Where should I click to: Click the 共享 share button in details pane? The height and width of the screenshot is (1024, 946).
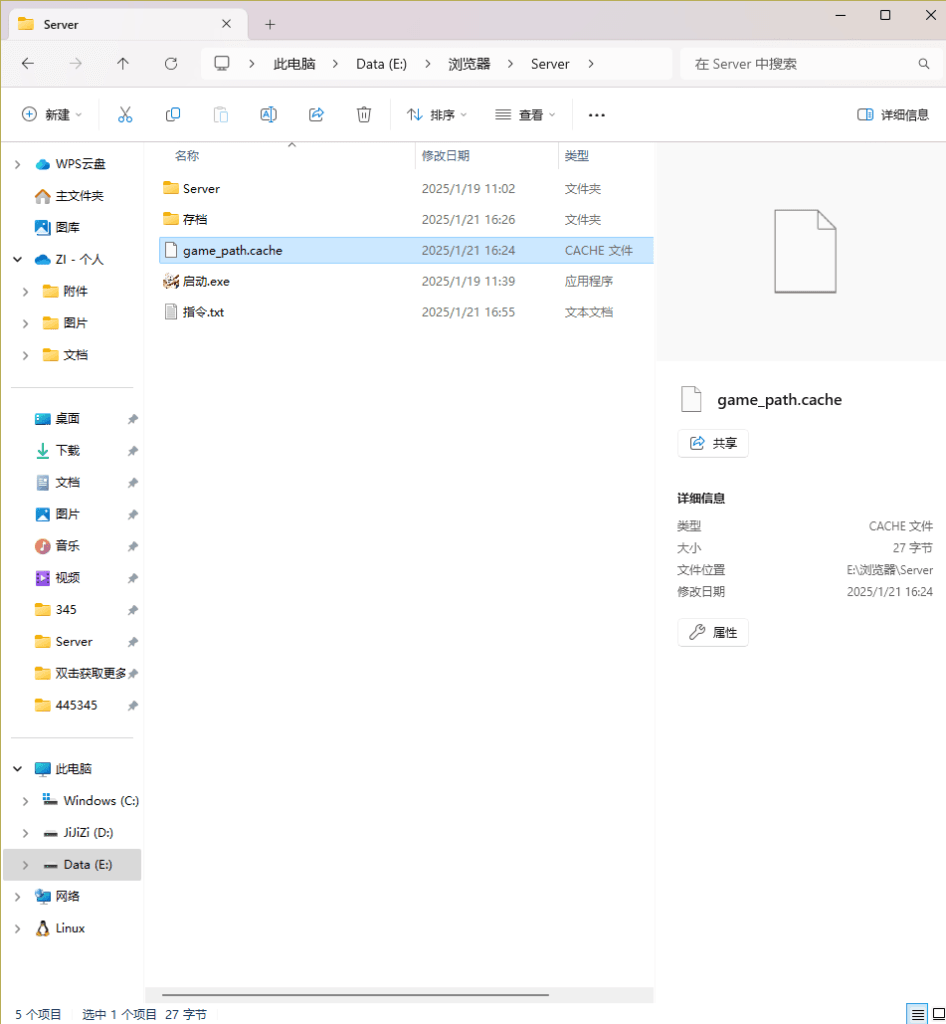coord(713,443)
